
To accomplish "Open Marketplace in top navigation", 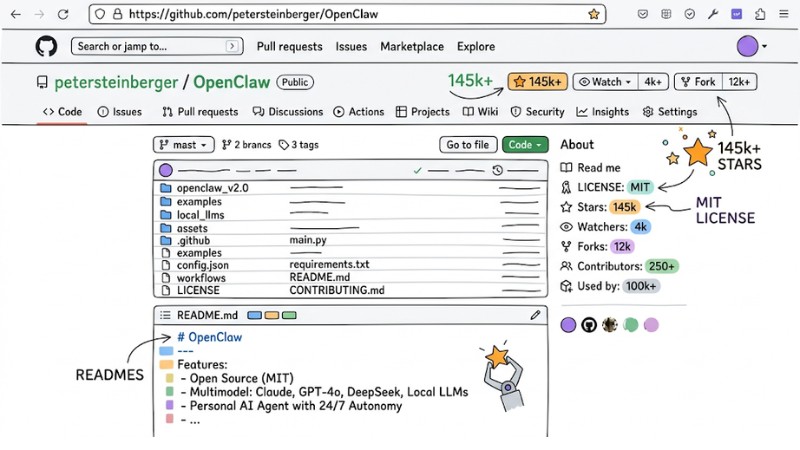I will (412, 46).
